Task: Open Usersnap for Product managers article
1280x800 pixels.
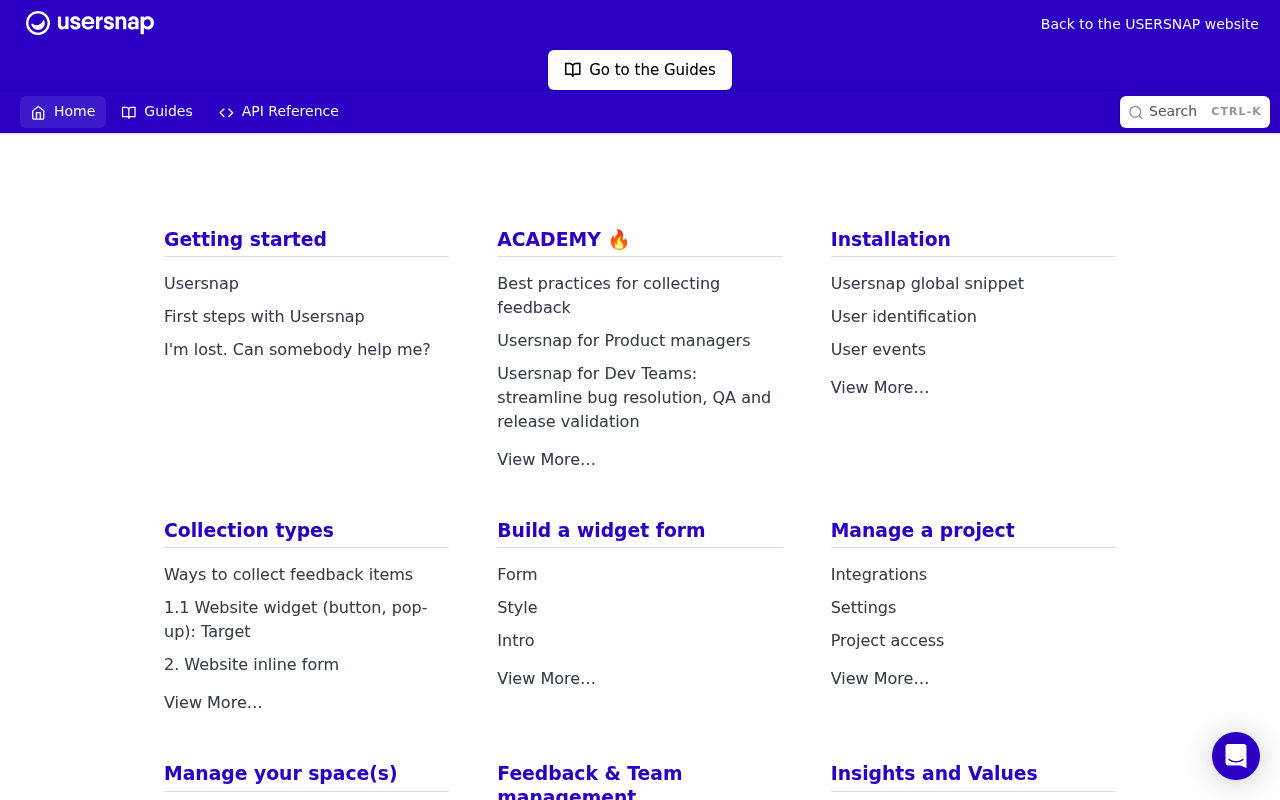Action: coord(624,340)
